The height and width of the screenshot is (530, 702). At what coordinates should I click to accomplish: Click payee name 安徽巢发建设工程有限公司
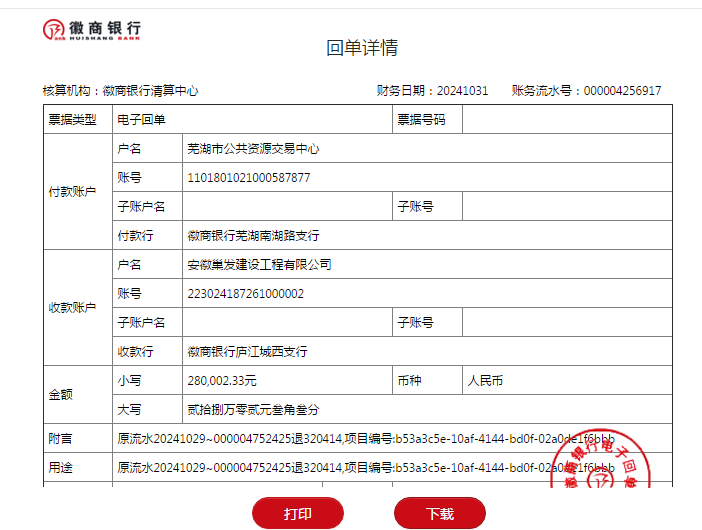[x=259, y=265]
